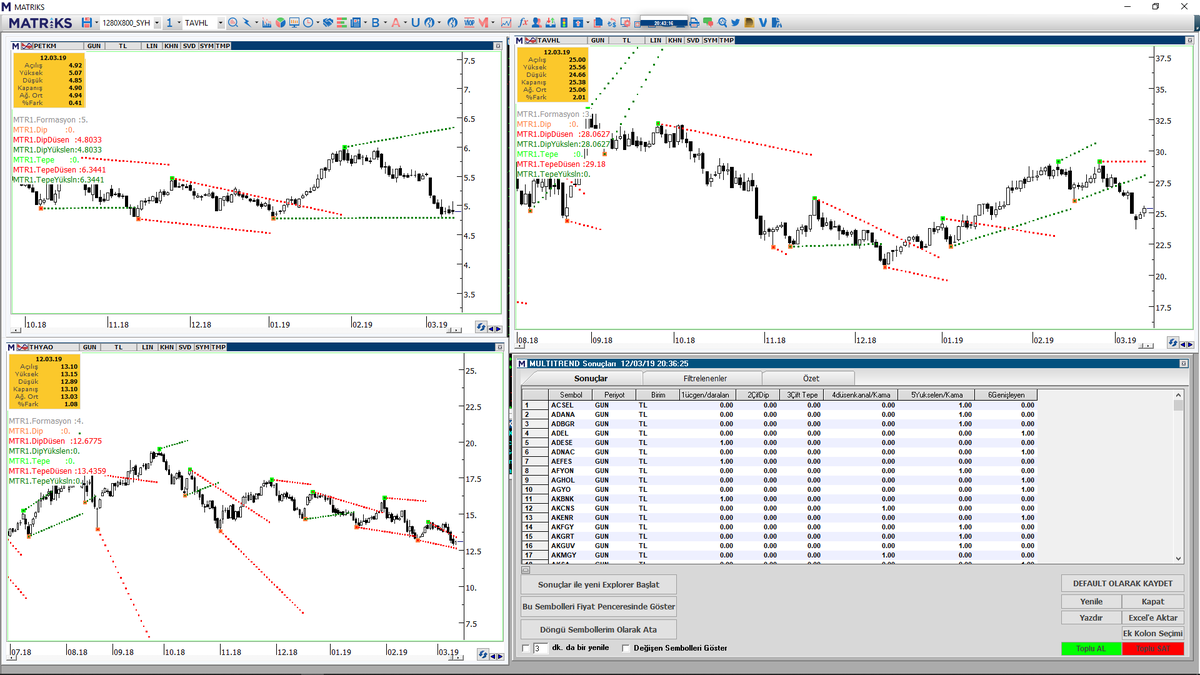Click the copy documents icon in the toolbar
1200x675 pixels.
pos(598,22)
